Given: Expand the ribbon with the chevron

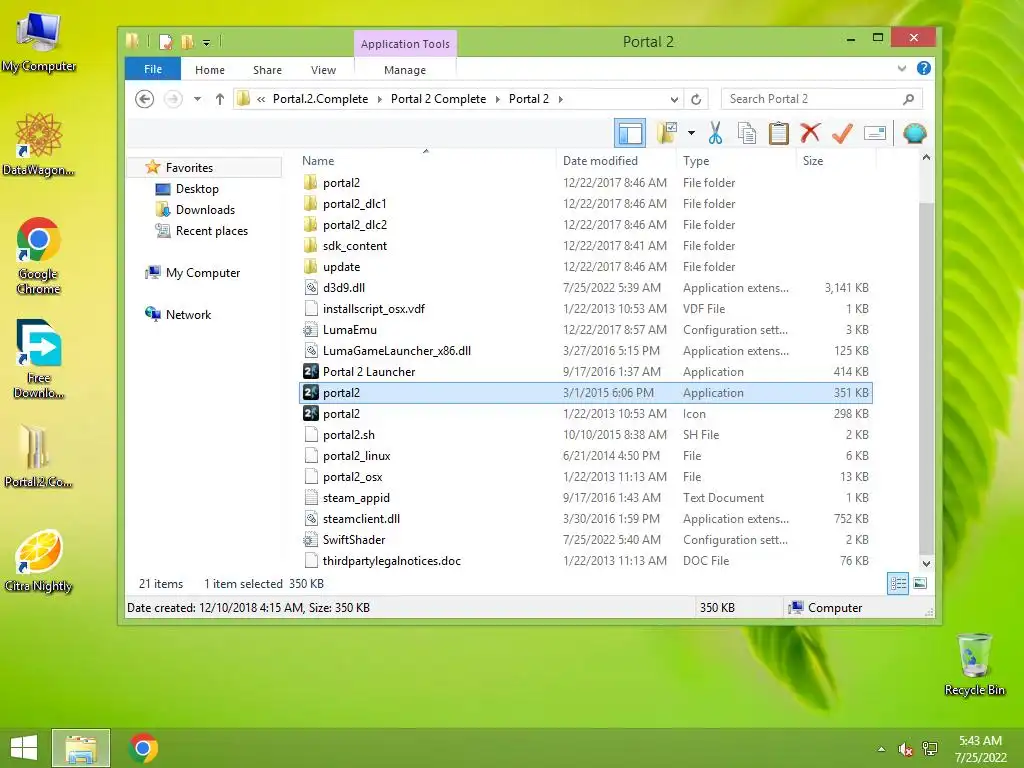Looking at the screenshot, I should tap(902, 68).
